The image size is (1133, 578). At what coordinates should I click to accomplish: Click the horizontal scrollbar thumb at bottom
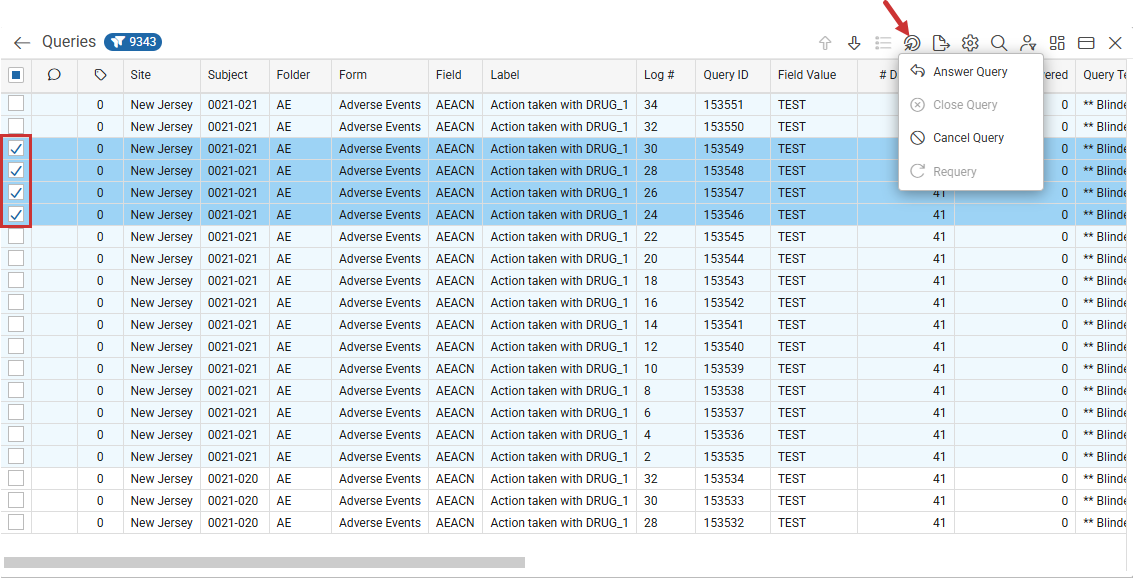(264, 562)
